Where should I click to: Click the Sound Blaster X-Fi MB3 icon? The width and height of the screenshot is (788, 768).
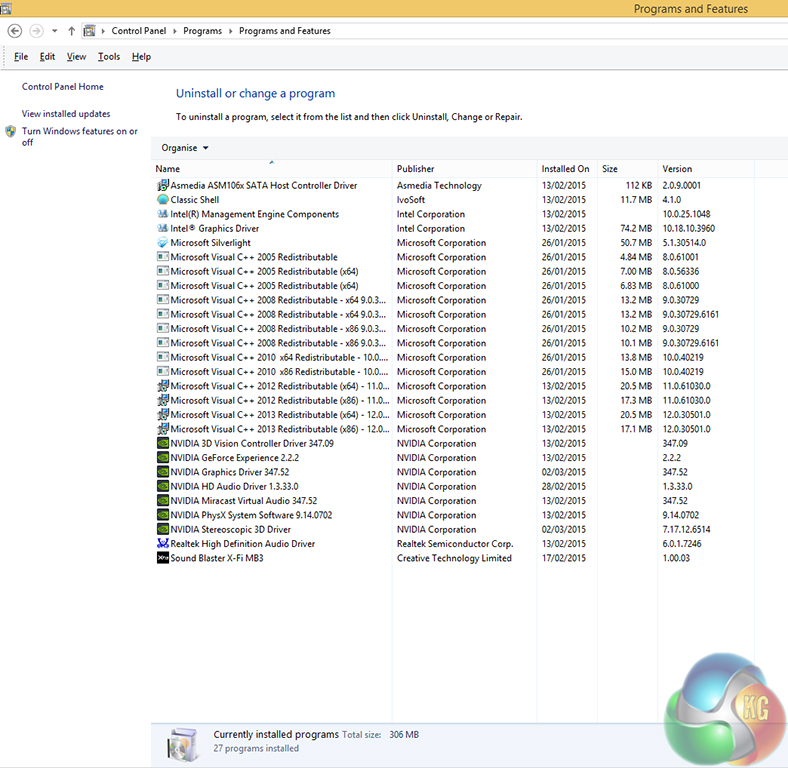point(163,558)
